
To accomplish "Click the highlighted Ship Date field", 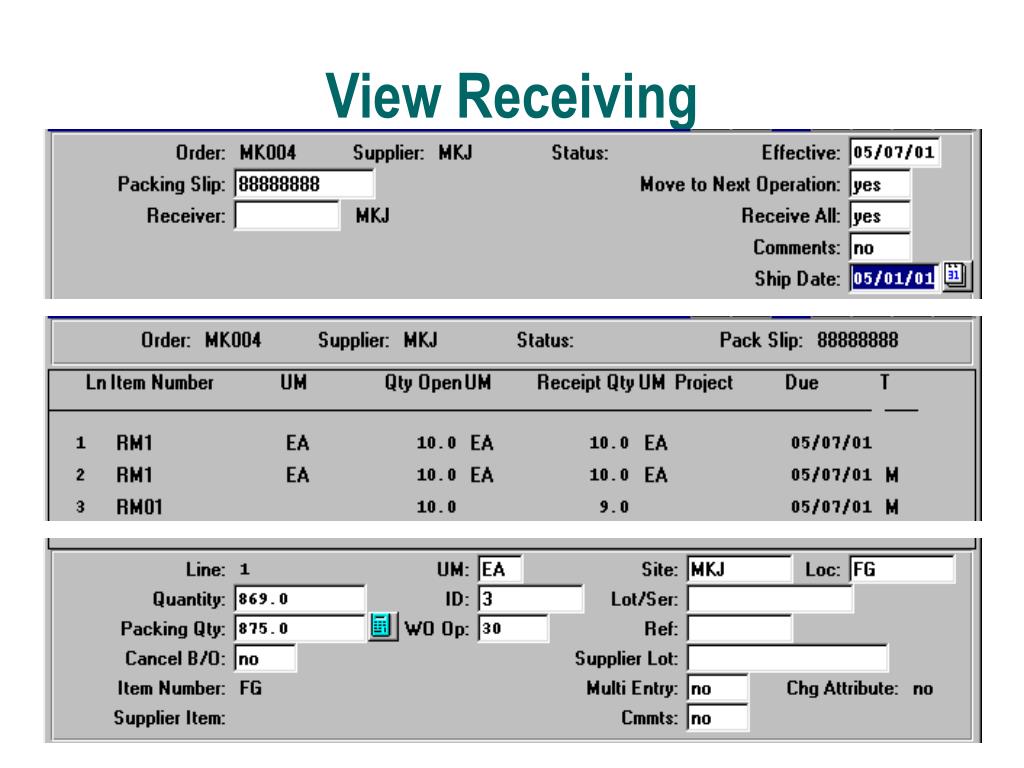I will (x=894, y=278).
